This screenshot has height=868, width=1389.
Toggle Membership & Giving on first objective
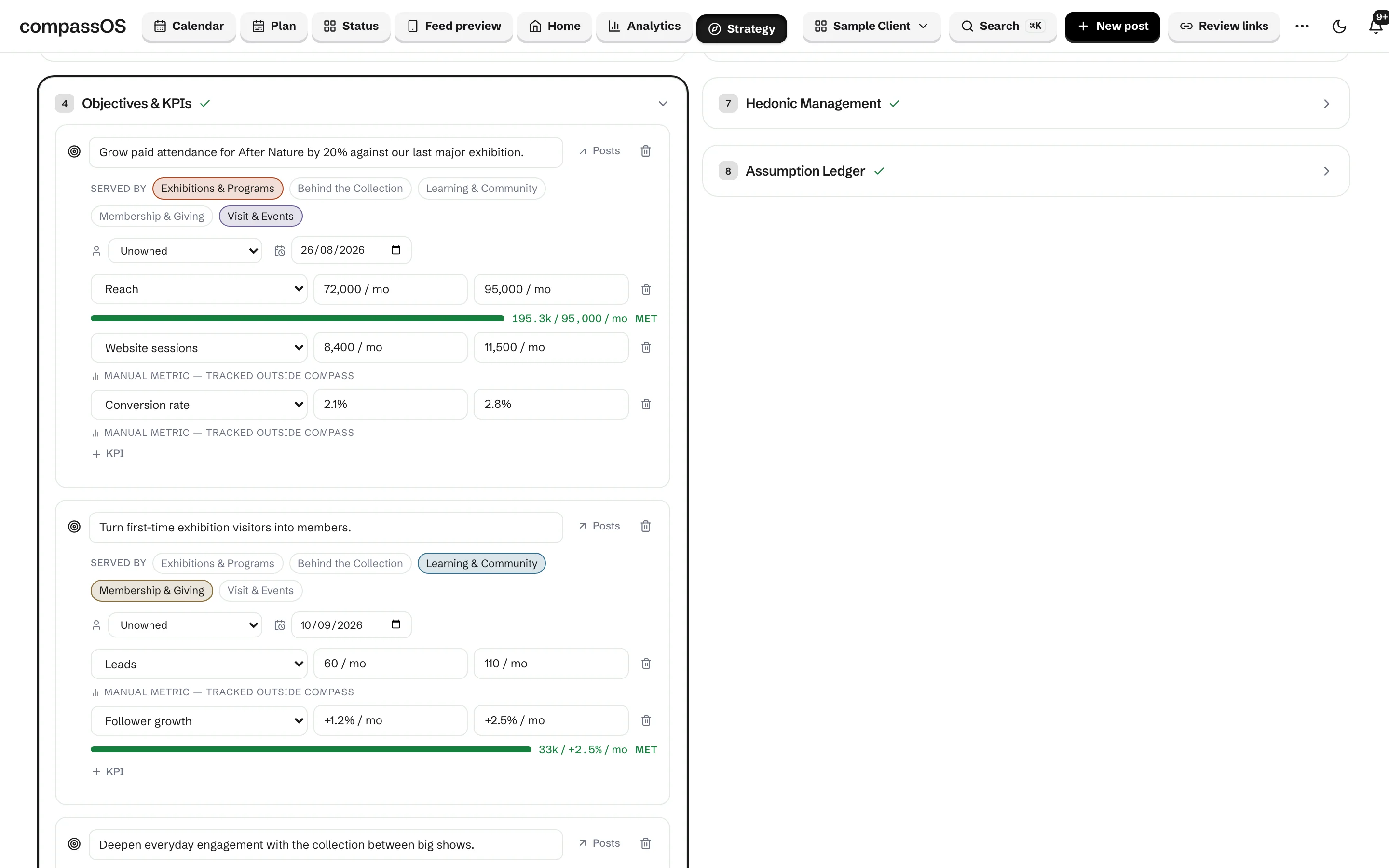click(x=151, y=217)
